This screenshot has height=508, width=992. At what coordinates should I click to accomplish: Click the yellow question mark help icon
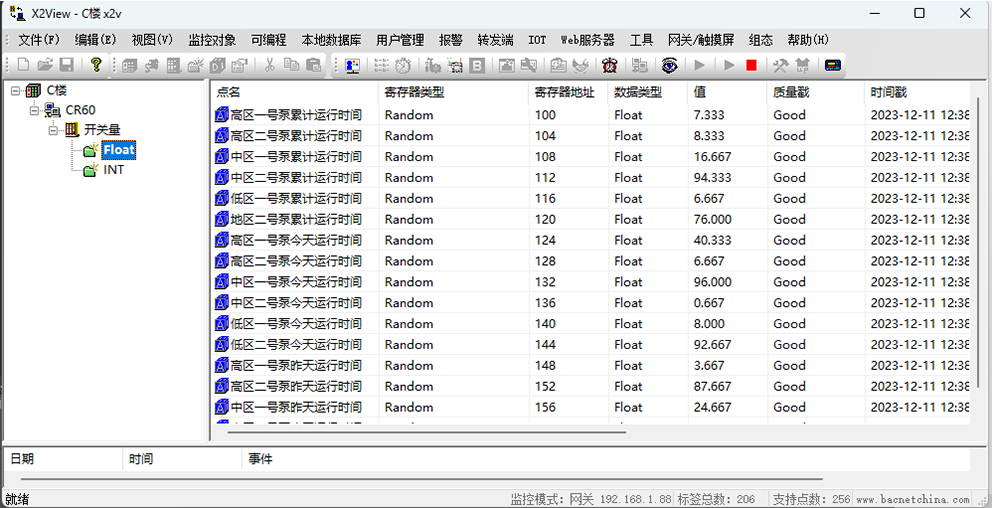pos(96,65)
